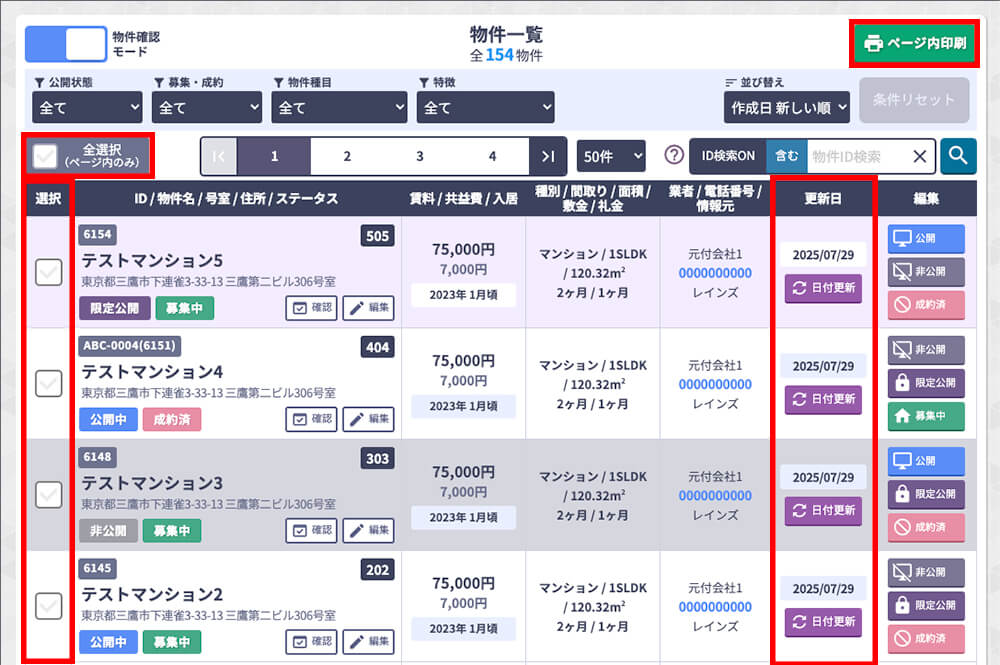This screenshot has width=1000, height=665.
Task: Click 日付更新 refresh button for テストマンション3
Action: (x=823, y=510)
